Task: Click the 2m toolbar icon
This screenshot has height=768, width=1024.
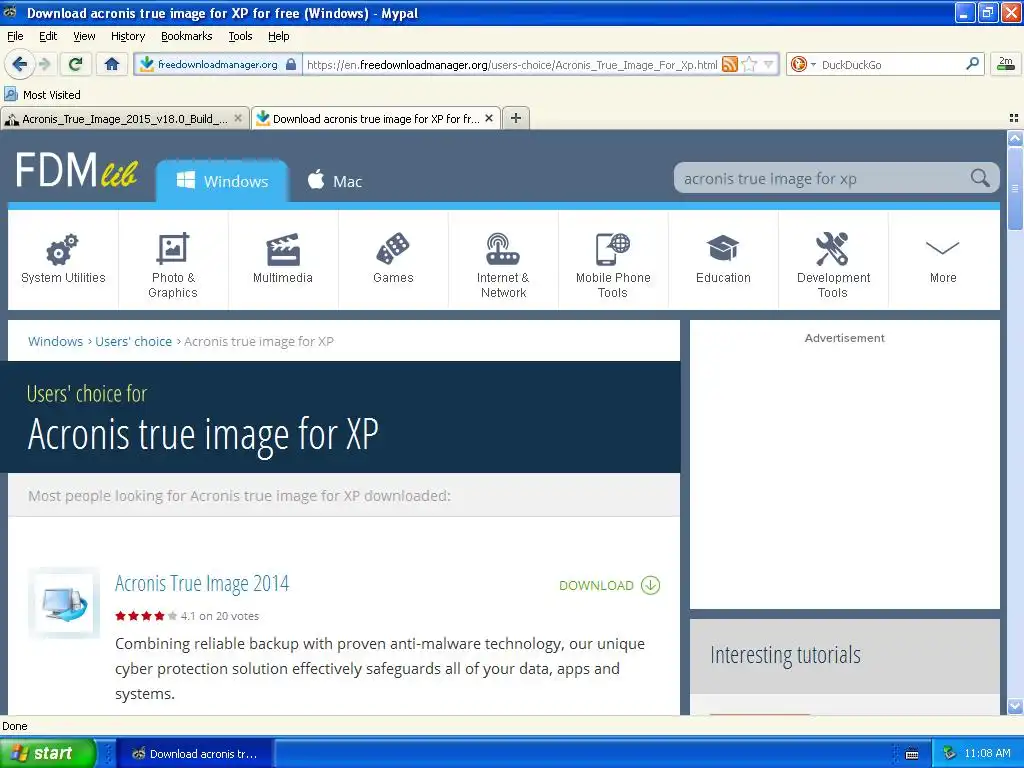Action: tap(1006, 64)
